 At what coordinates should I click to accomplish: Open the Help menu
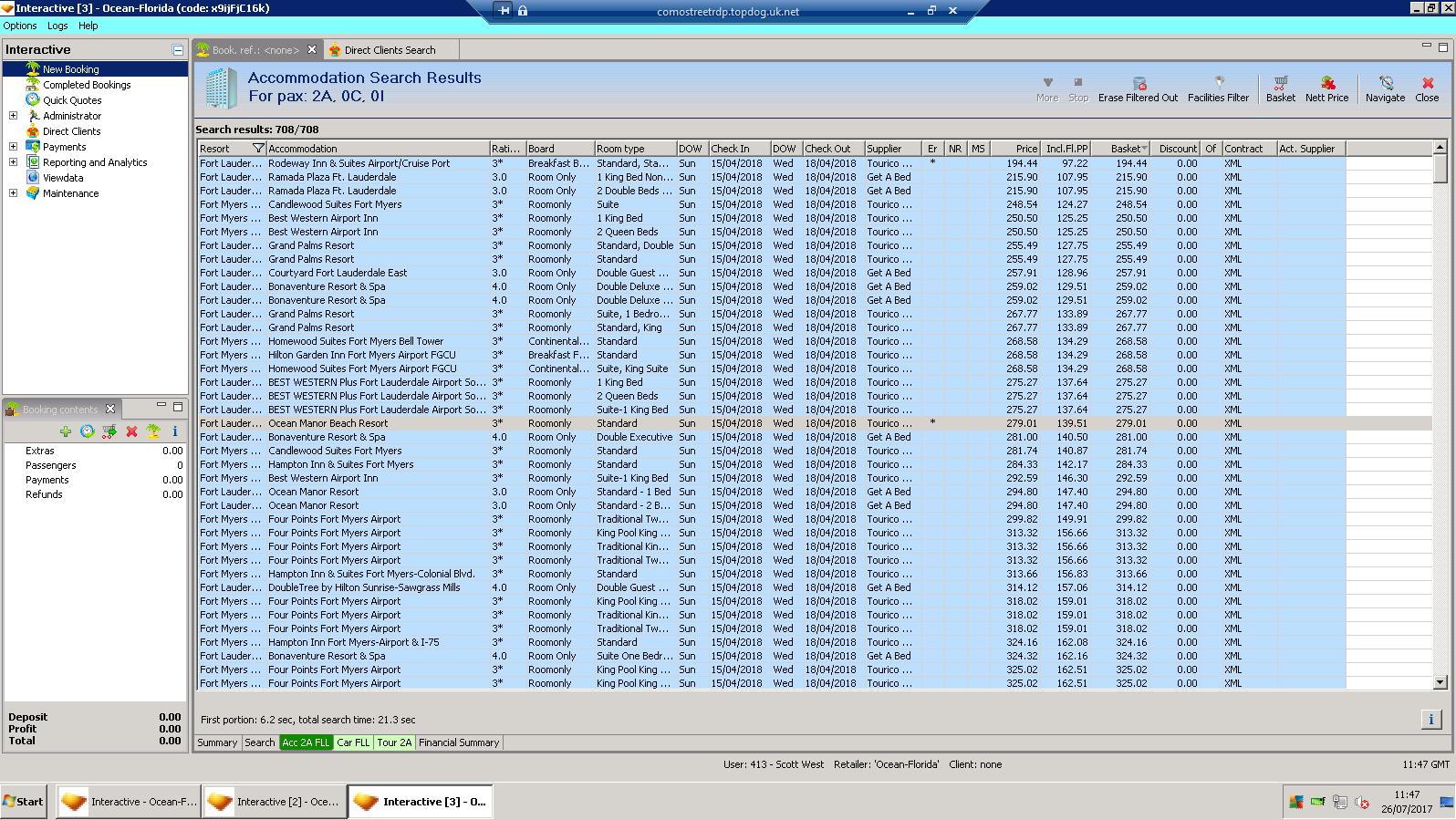click(88, 26)
